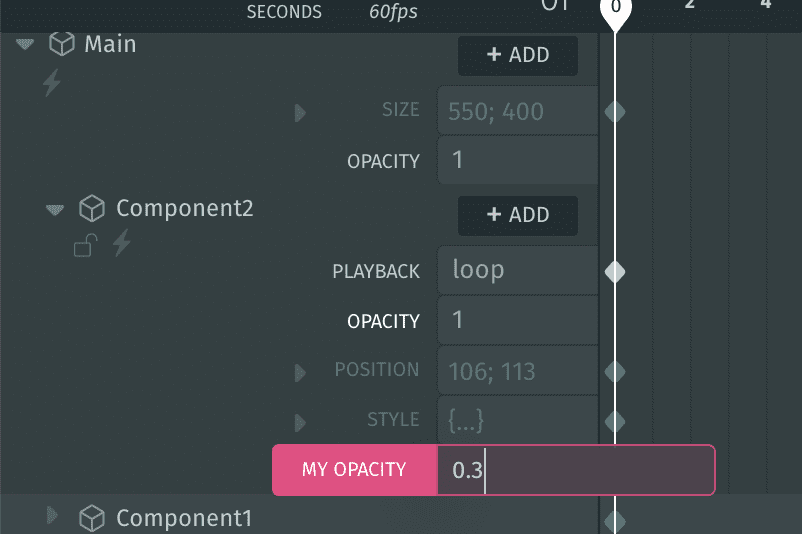
Task: Click the + ADD button for Main
Action: click(518, 55)
